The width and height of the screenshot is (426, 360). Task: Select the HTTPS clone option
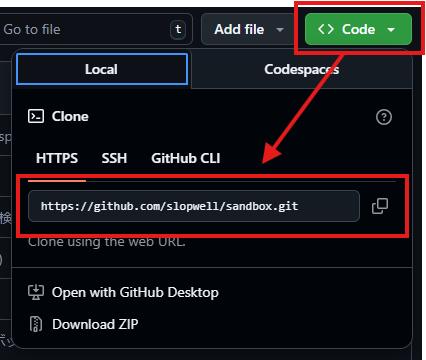[x=57, y=158]
